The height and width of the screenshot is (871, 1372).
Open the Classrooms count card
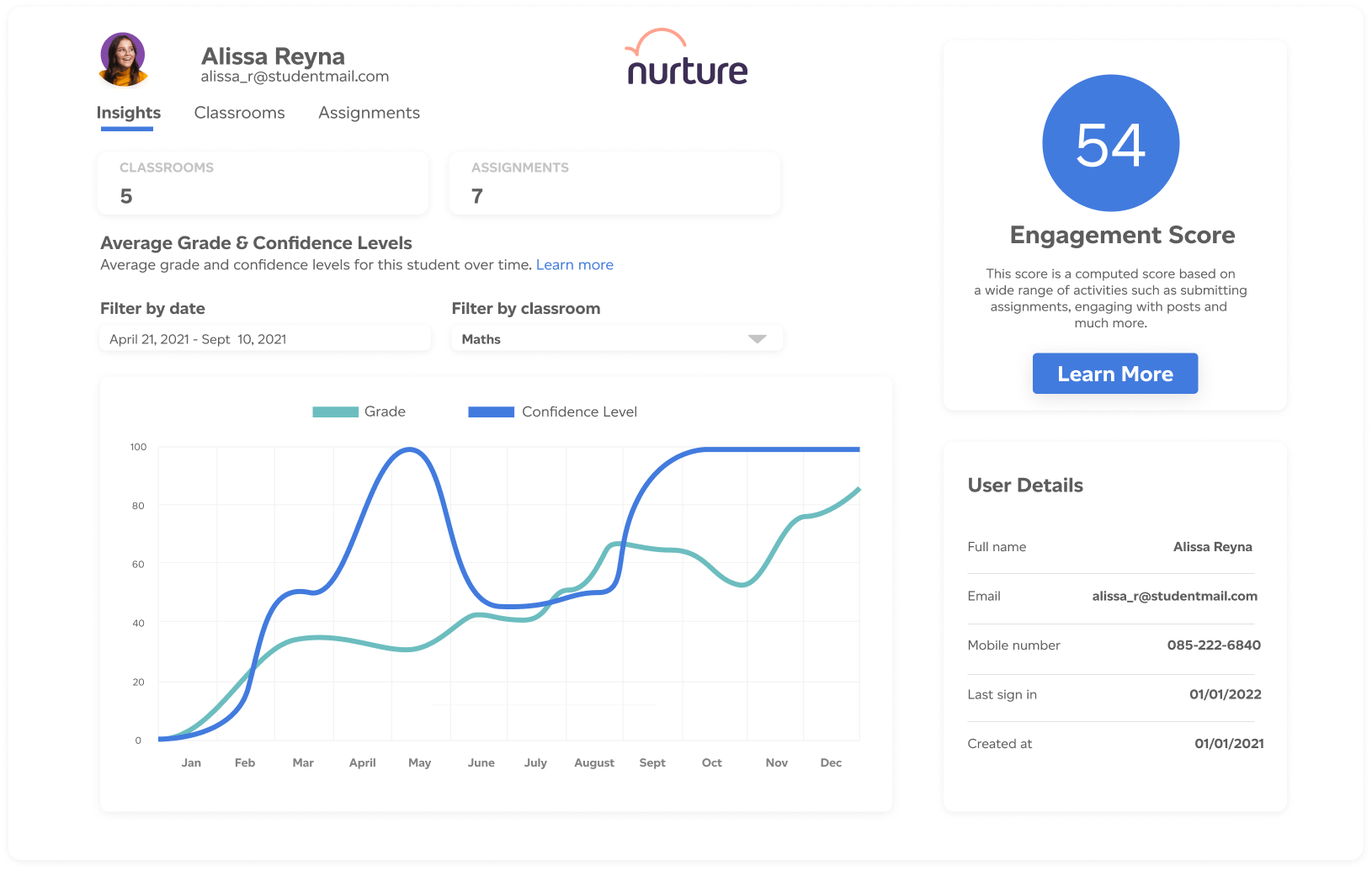263,183
